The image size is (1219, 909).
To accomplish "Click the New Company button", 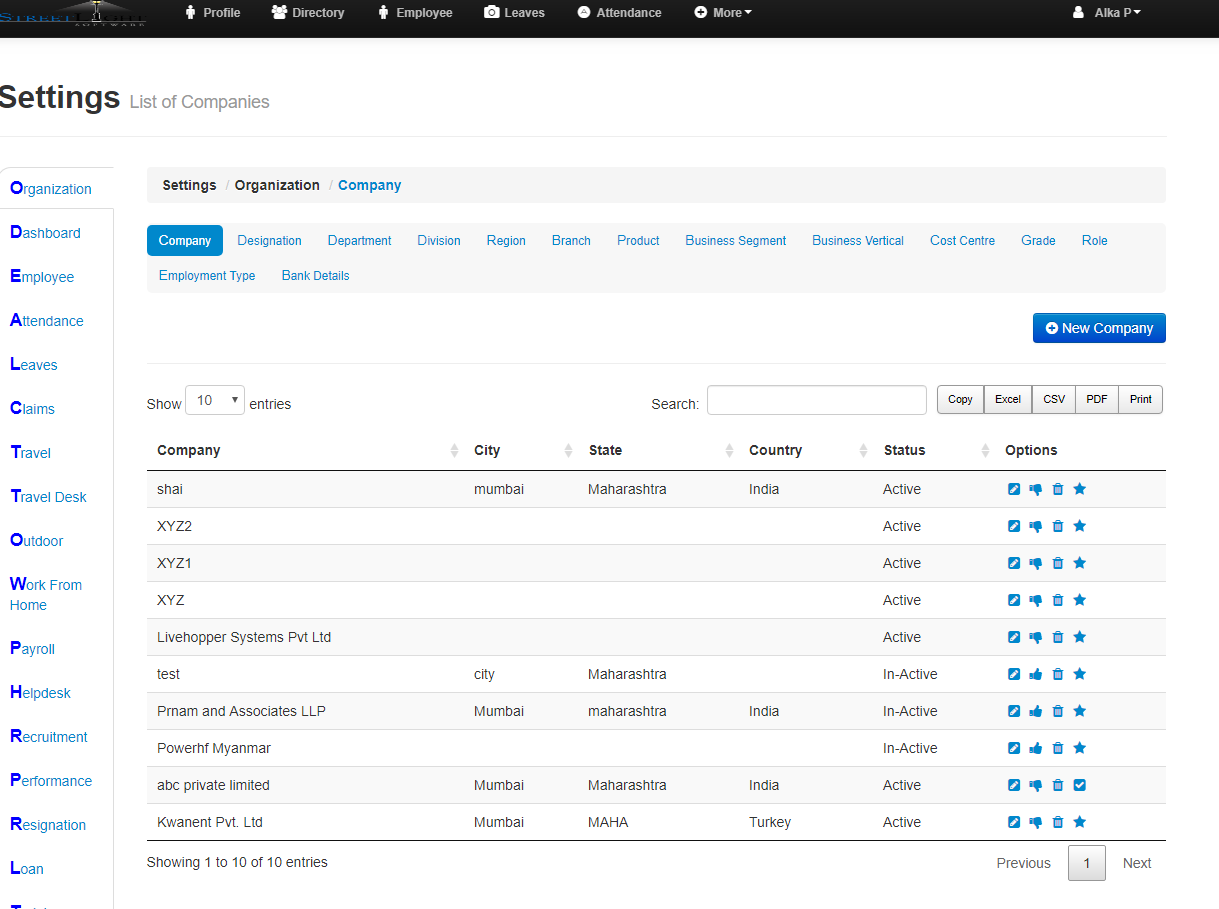I will click(x=1099, y=328).
